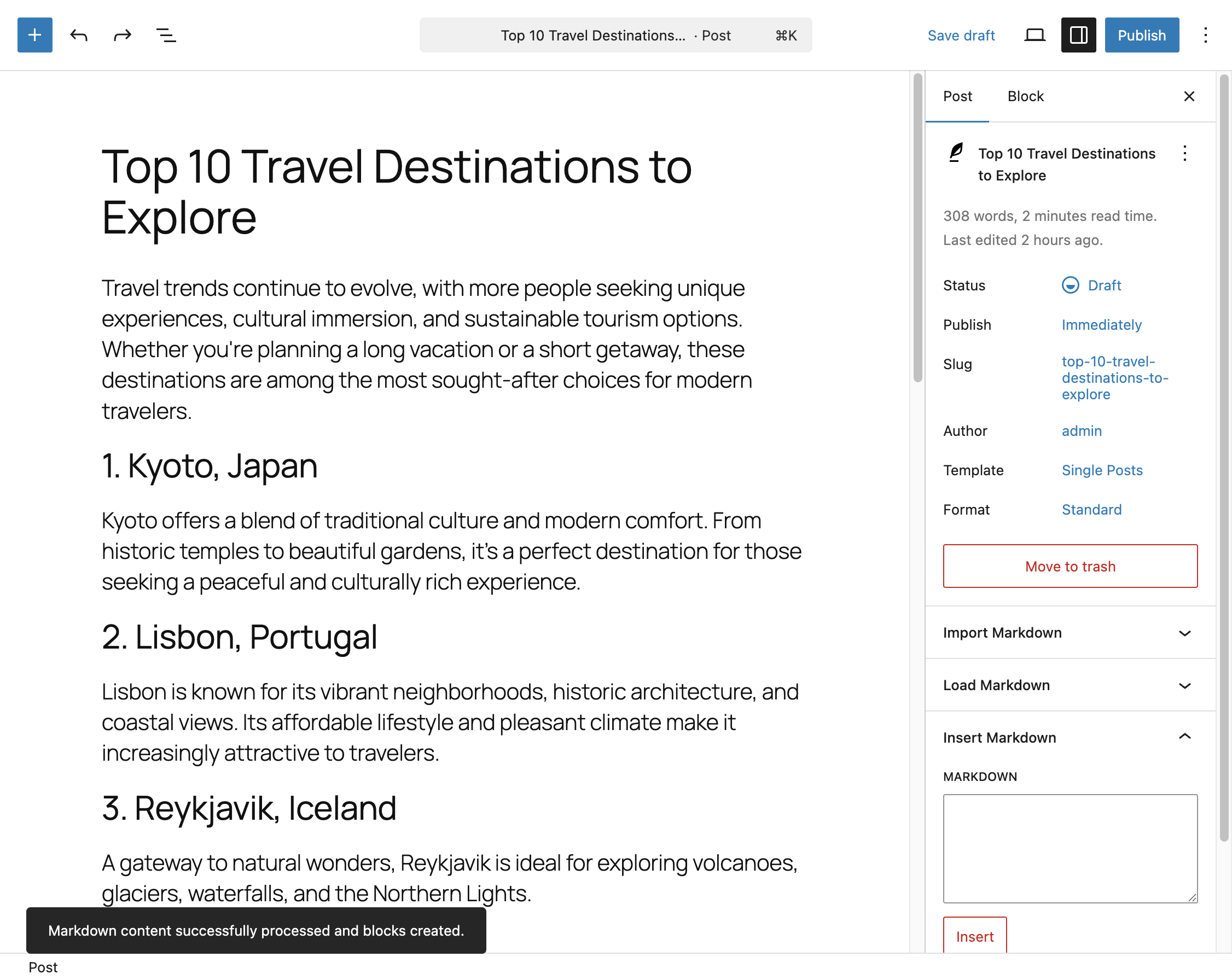This screenshot has height=980, width=1232.
Task: Open the preview view icon
Action: (x=1035, y=35)
